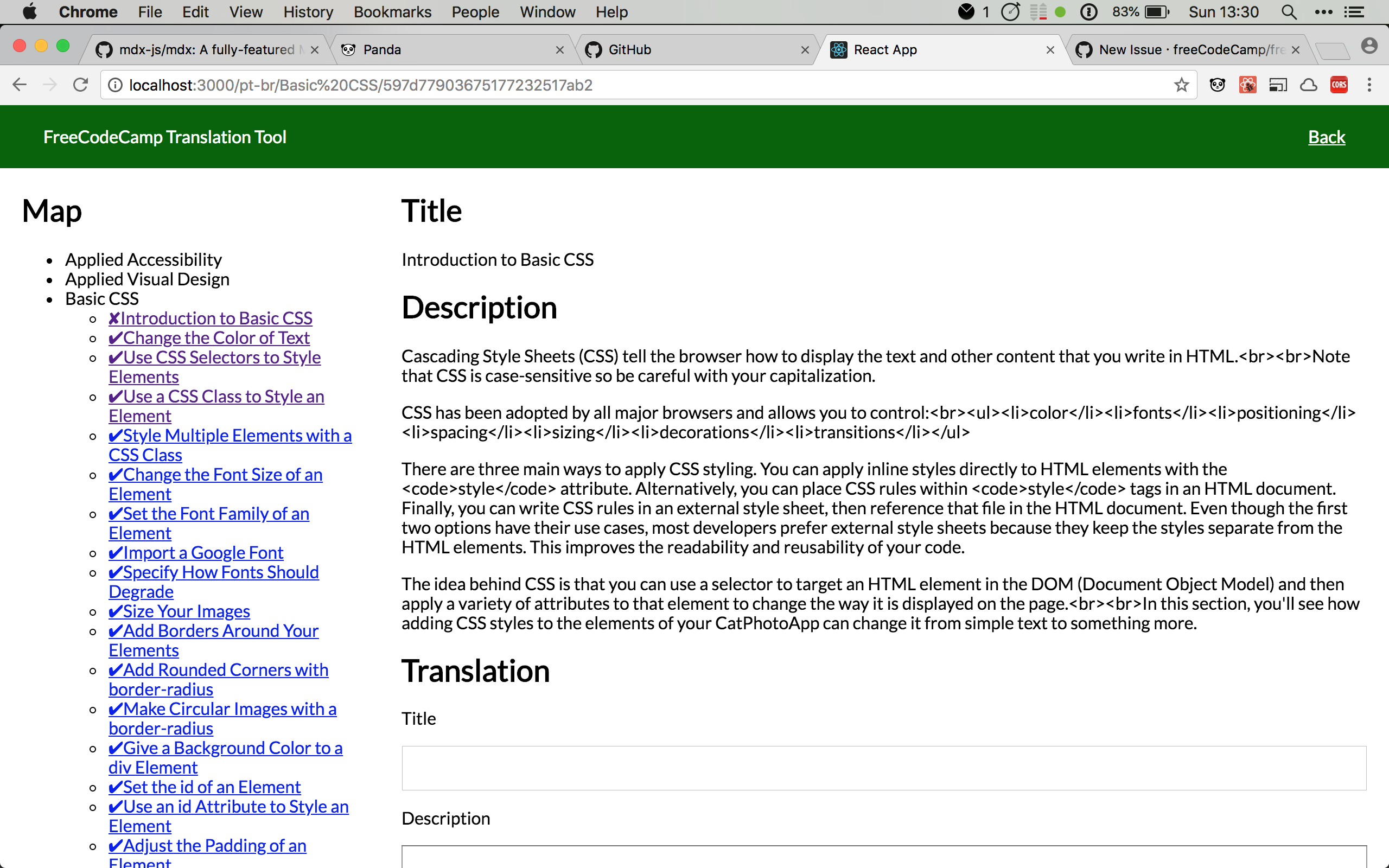The width and height of the screenshot is (1389, 868).
Task: View site information icon in address bar
Action: (116, 85)
